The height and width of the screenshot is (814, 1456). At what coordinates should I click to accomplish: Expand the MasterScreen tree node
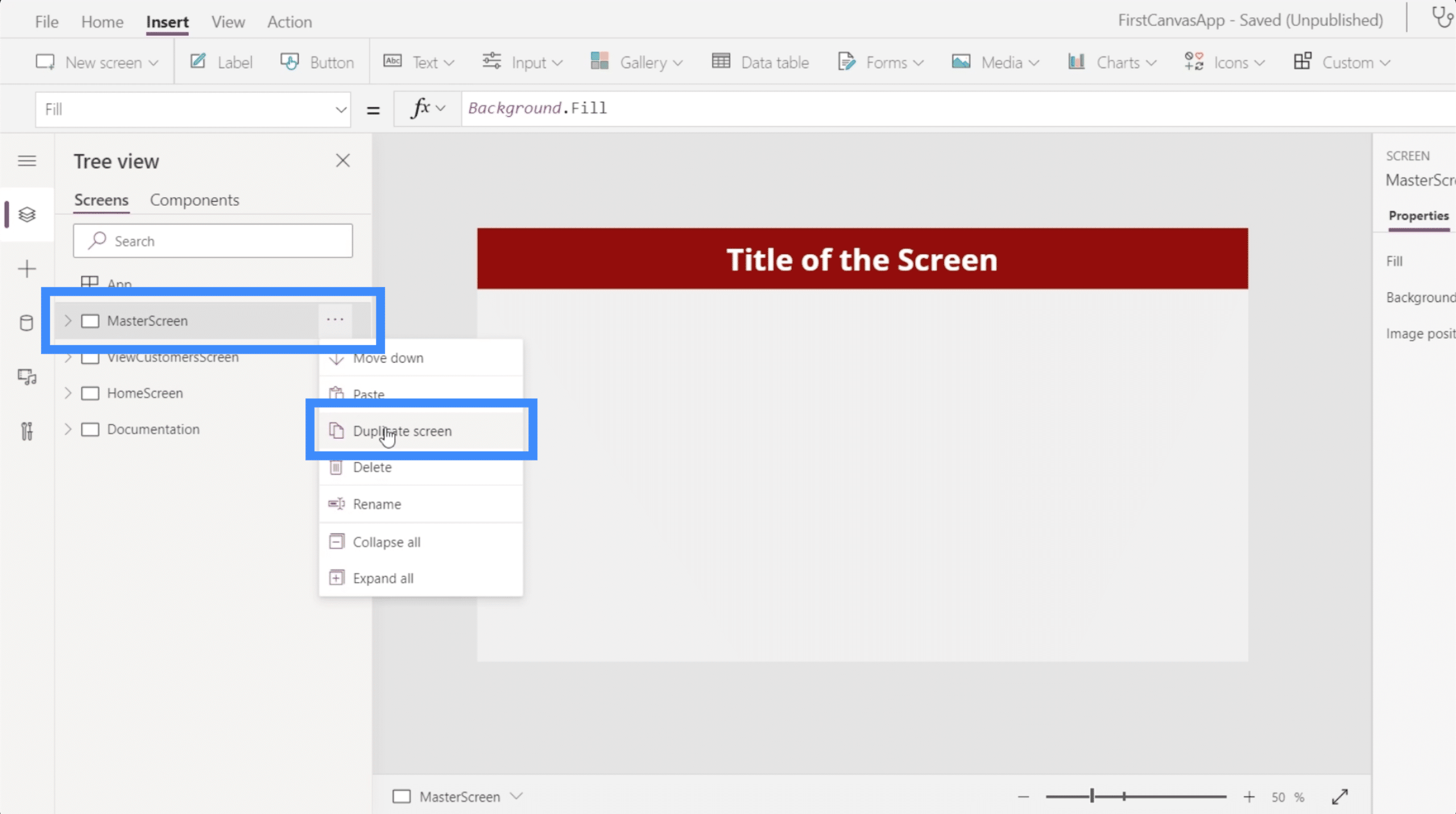68,321
